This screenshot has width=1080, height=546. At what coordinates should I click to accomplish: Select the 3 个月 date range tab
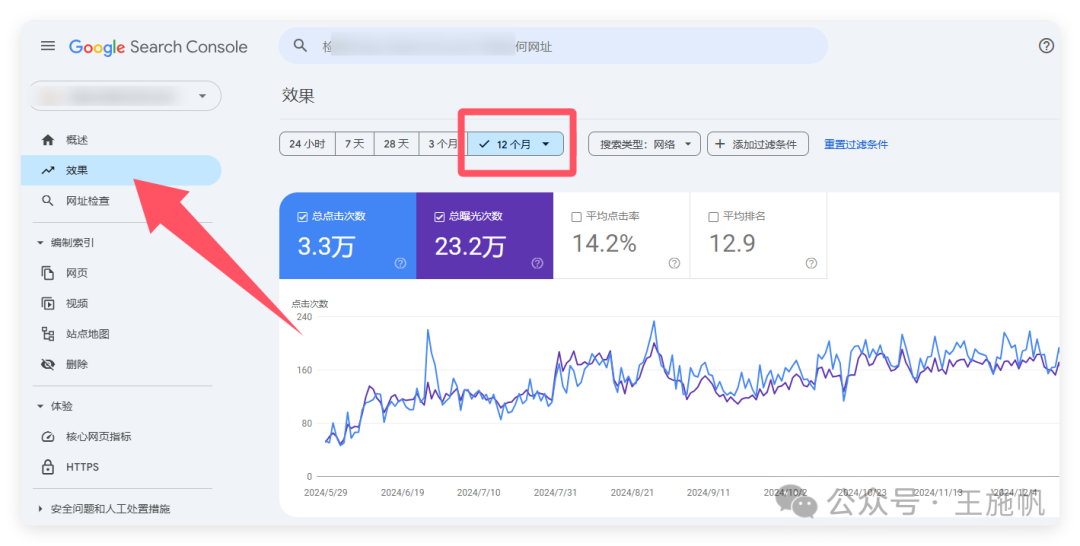(x=443, y=144)
